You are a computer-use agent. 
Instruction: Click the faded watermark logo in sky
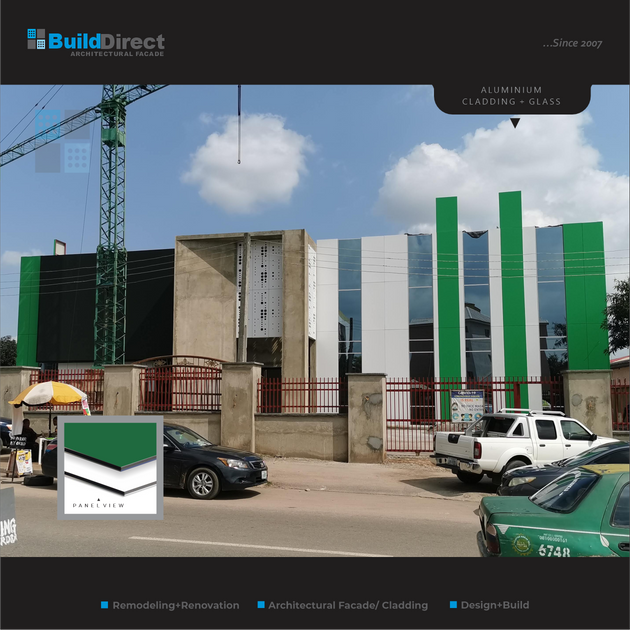63,141
